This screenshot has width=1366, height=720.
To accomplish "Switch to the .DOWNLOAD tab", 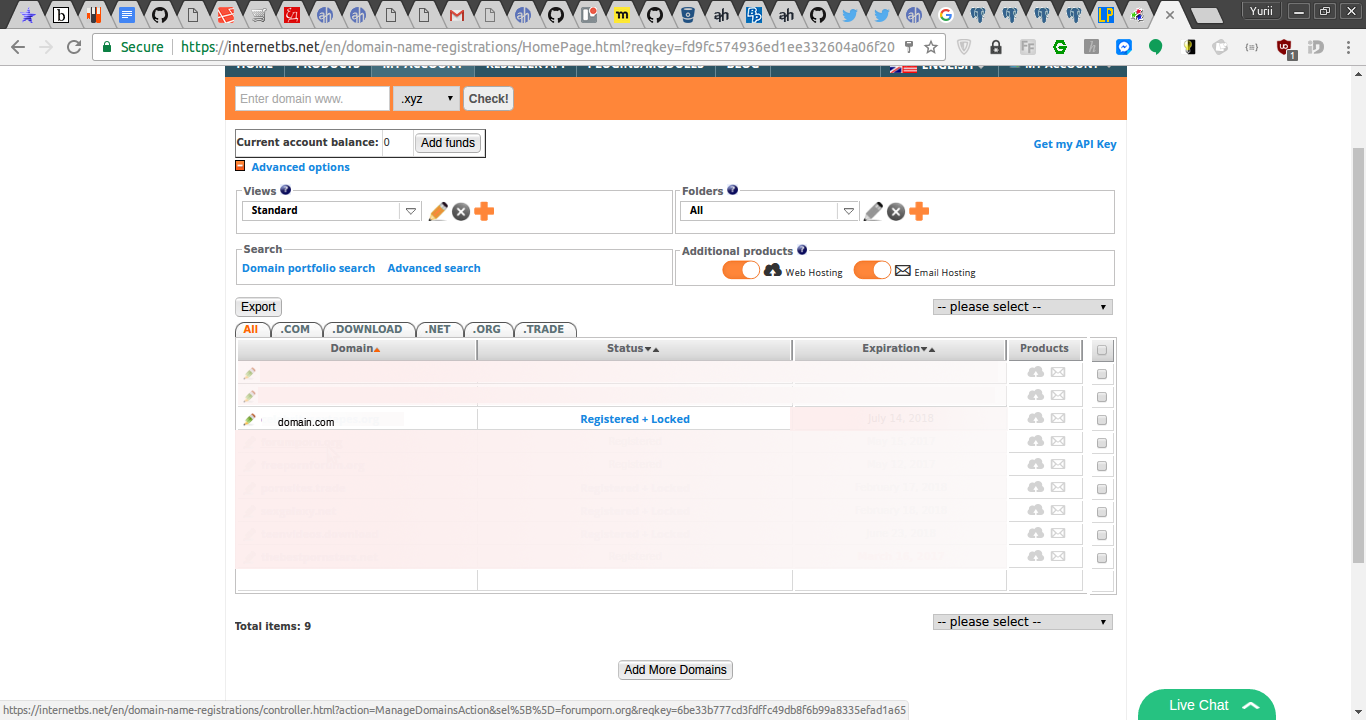I will 367,329.
